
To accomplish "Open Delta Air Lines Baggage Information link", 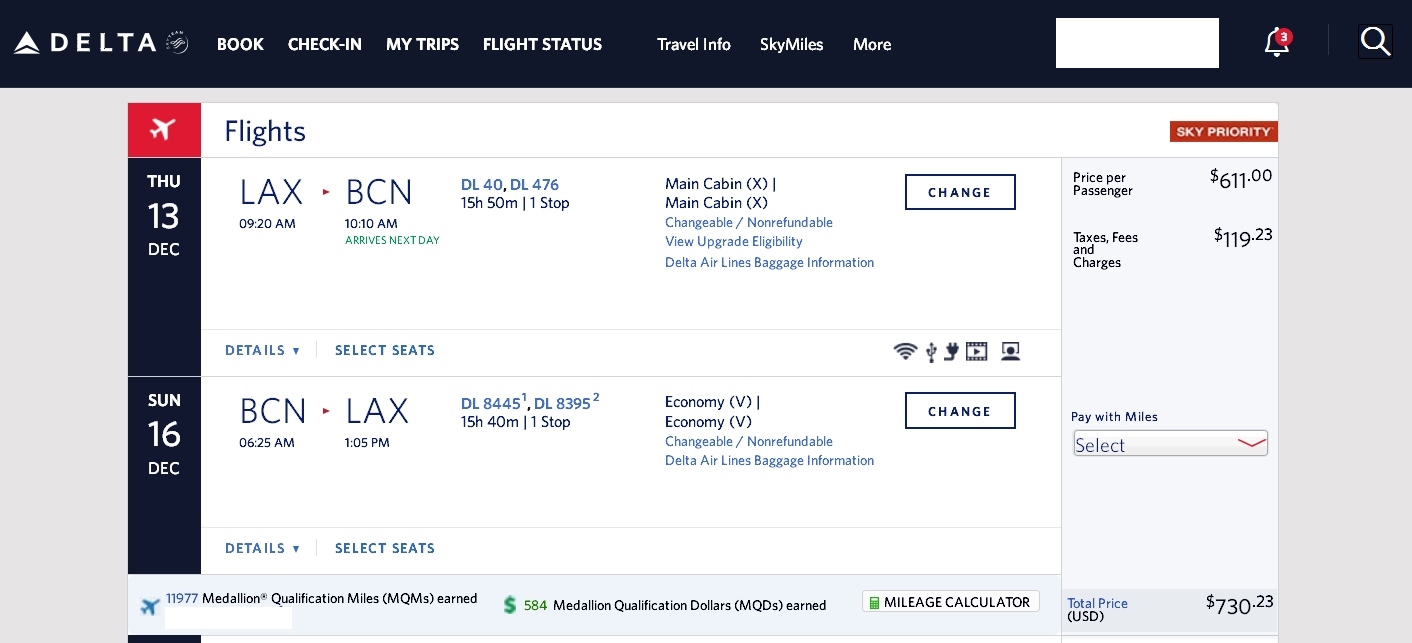I will pyautogui.click(x=769, y=262).
